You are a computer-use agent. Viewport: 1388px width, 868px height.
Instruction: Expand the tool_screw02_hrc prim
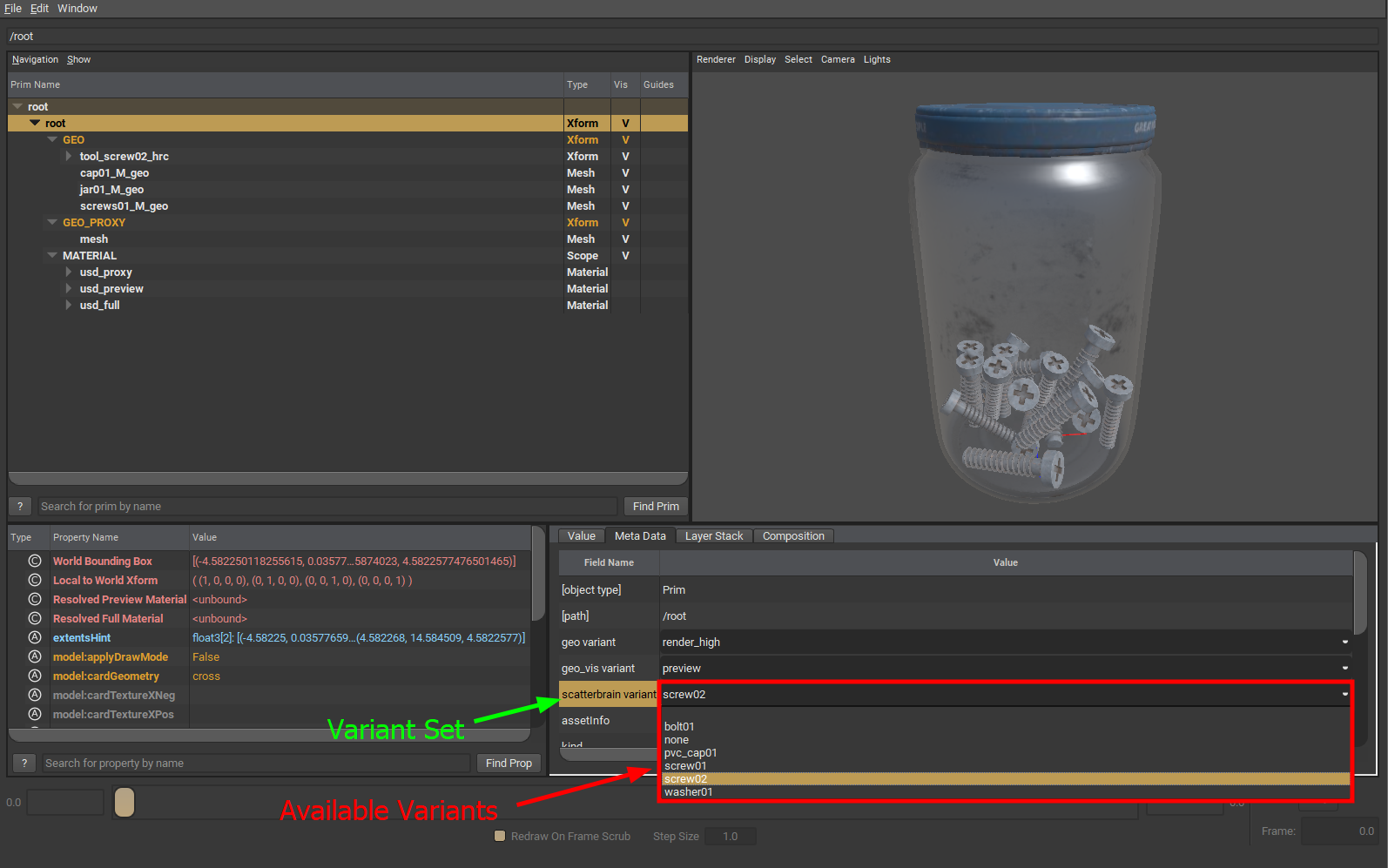(69, 157)
